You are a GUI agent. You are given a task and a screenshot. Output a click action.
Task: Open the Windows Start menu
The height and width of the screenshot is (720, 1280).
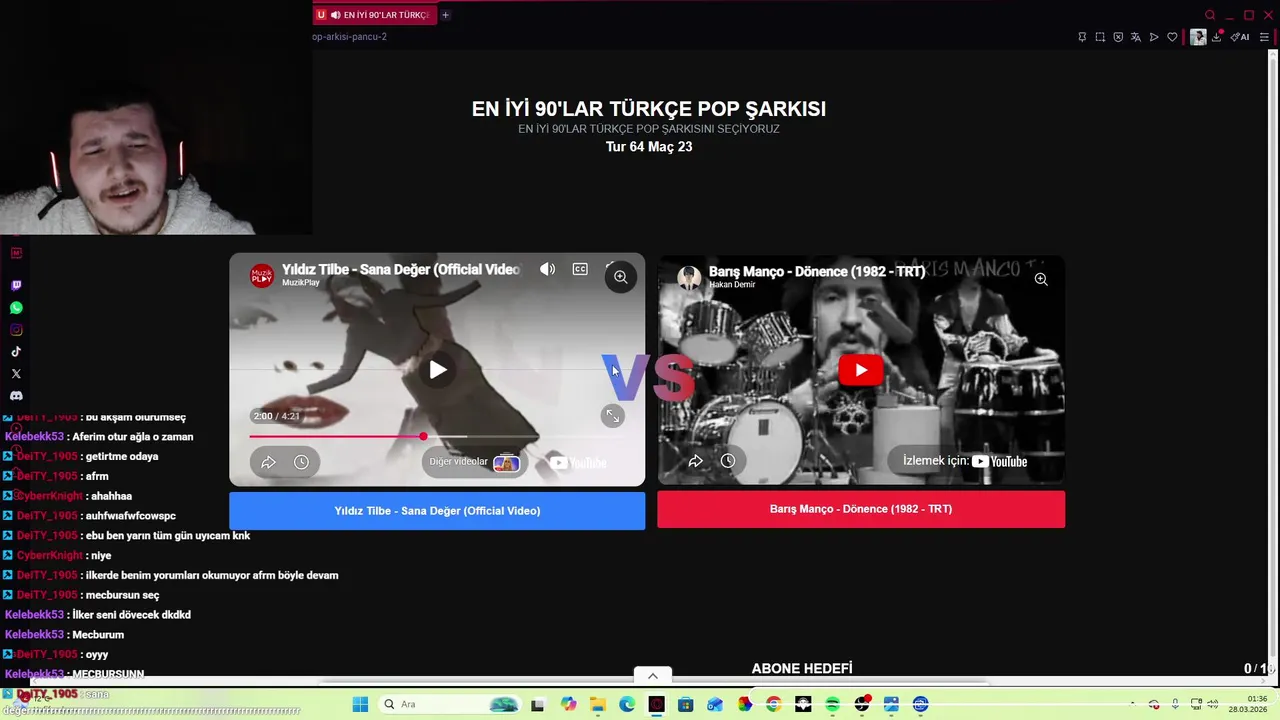click(360, 704)
